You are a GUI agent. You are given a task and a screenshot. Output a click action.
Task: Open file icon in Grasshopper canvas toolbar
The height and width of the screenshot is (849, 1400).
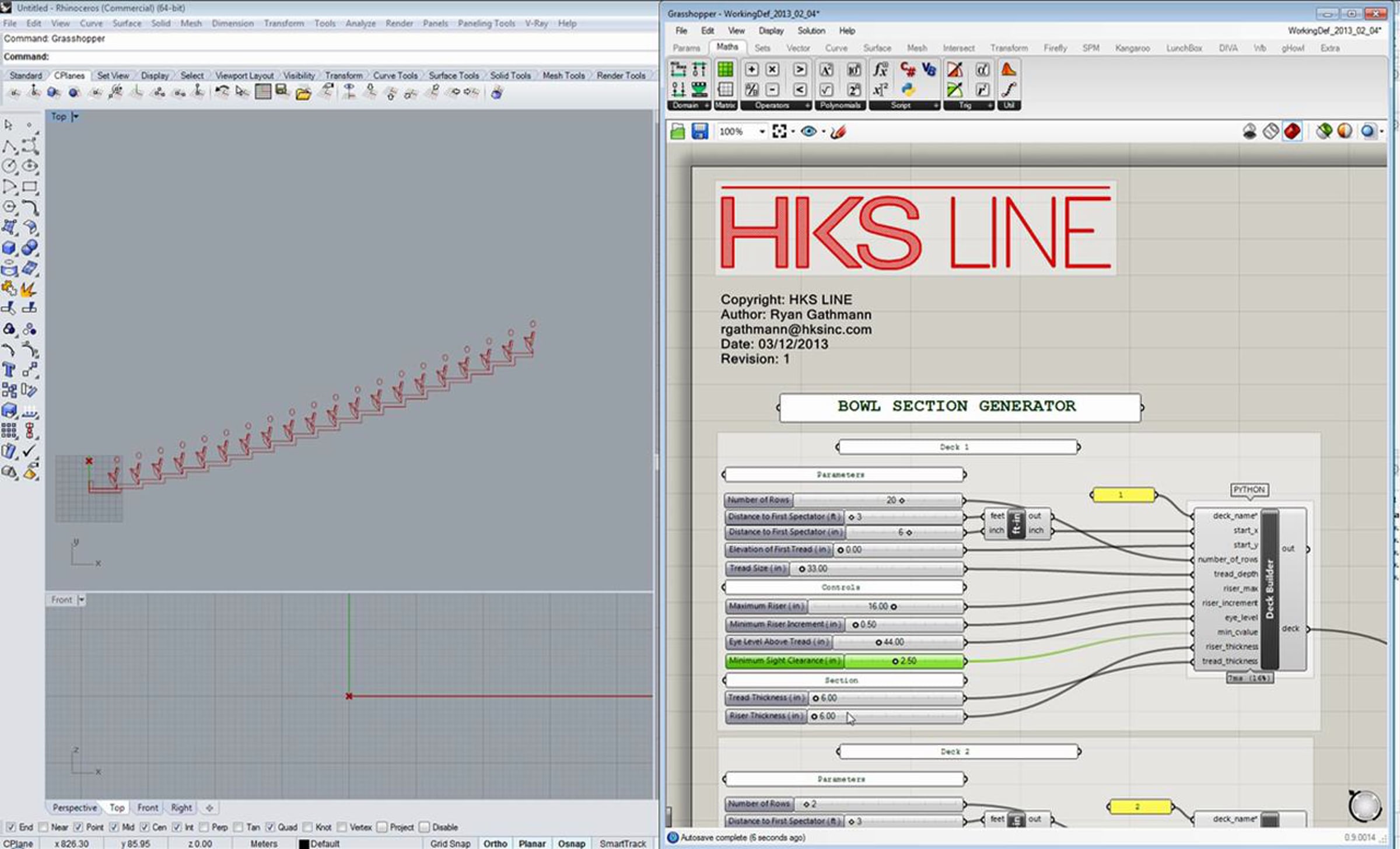(x=677, y=131)
